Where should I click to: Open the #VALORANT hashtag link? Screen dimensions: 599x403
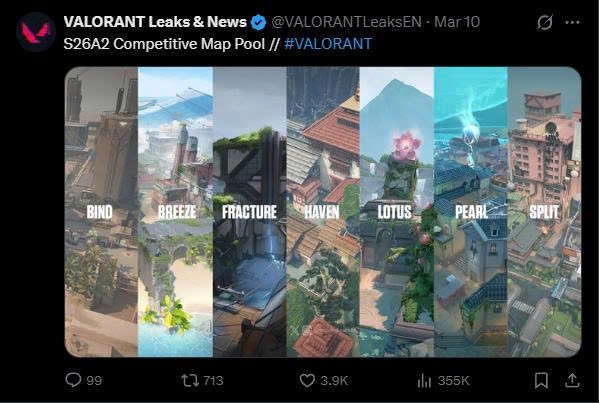tap(328, 44)
